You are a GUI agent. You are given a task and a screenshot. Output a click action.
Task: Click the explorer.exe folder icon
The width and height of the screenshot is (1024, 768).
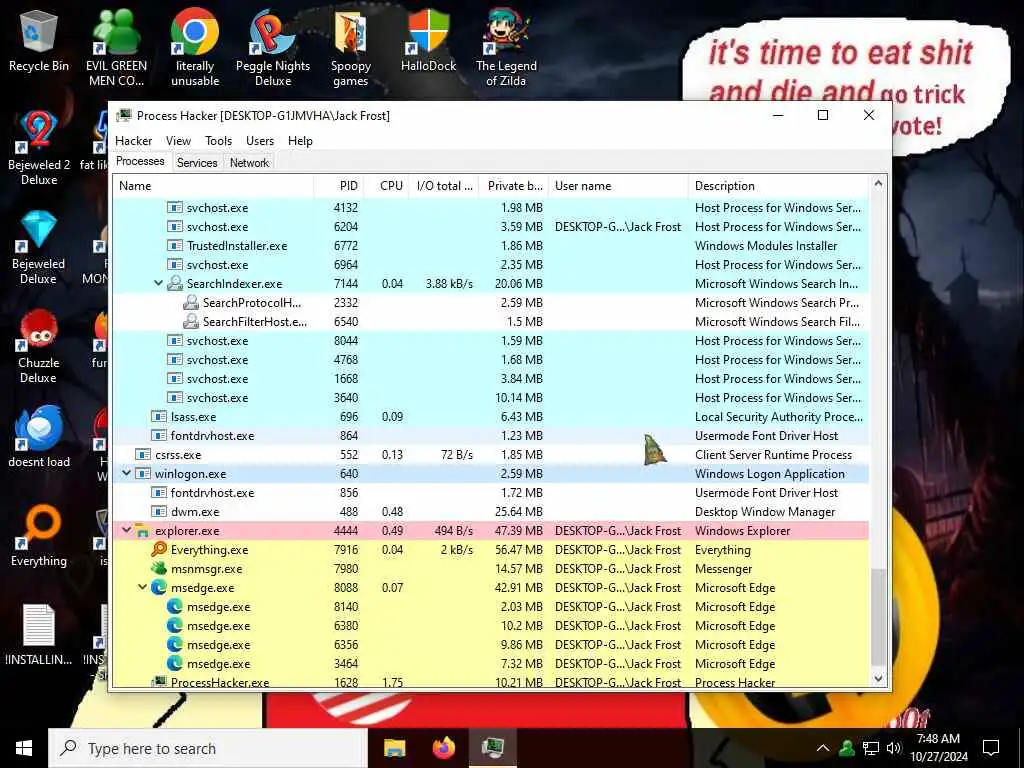click(x=143, y=531)
